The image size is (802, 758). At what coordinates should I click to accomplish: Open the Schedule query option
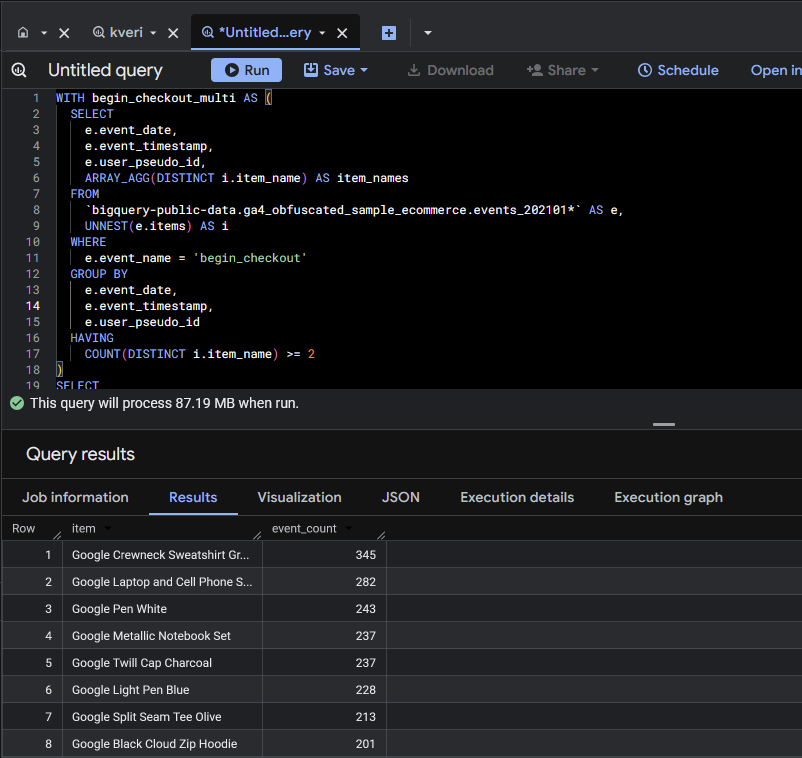click(678, 70)
